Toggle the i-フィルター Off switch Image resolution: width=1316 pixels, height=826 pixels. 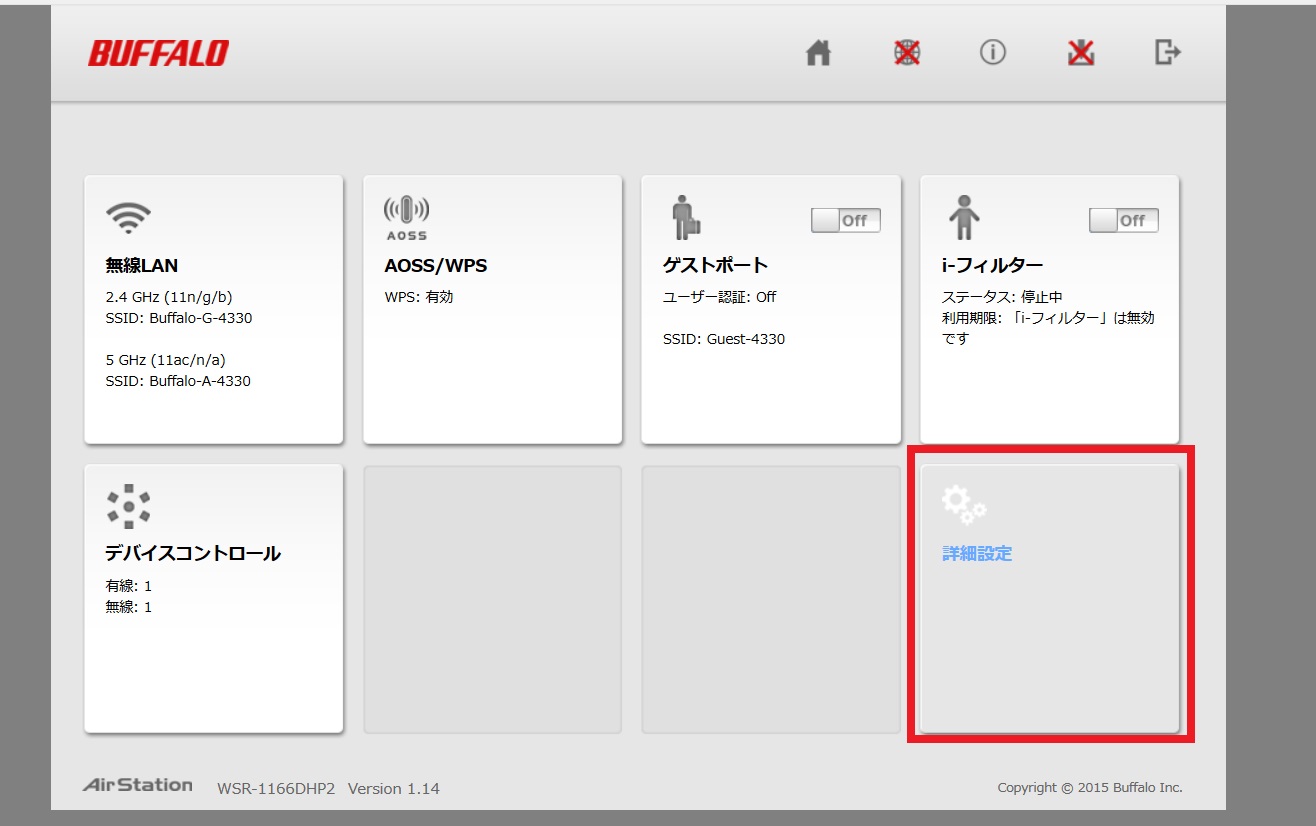[x=1124, y=221]
